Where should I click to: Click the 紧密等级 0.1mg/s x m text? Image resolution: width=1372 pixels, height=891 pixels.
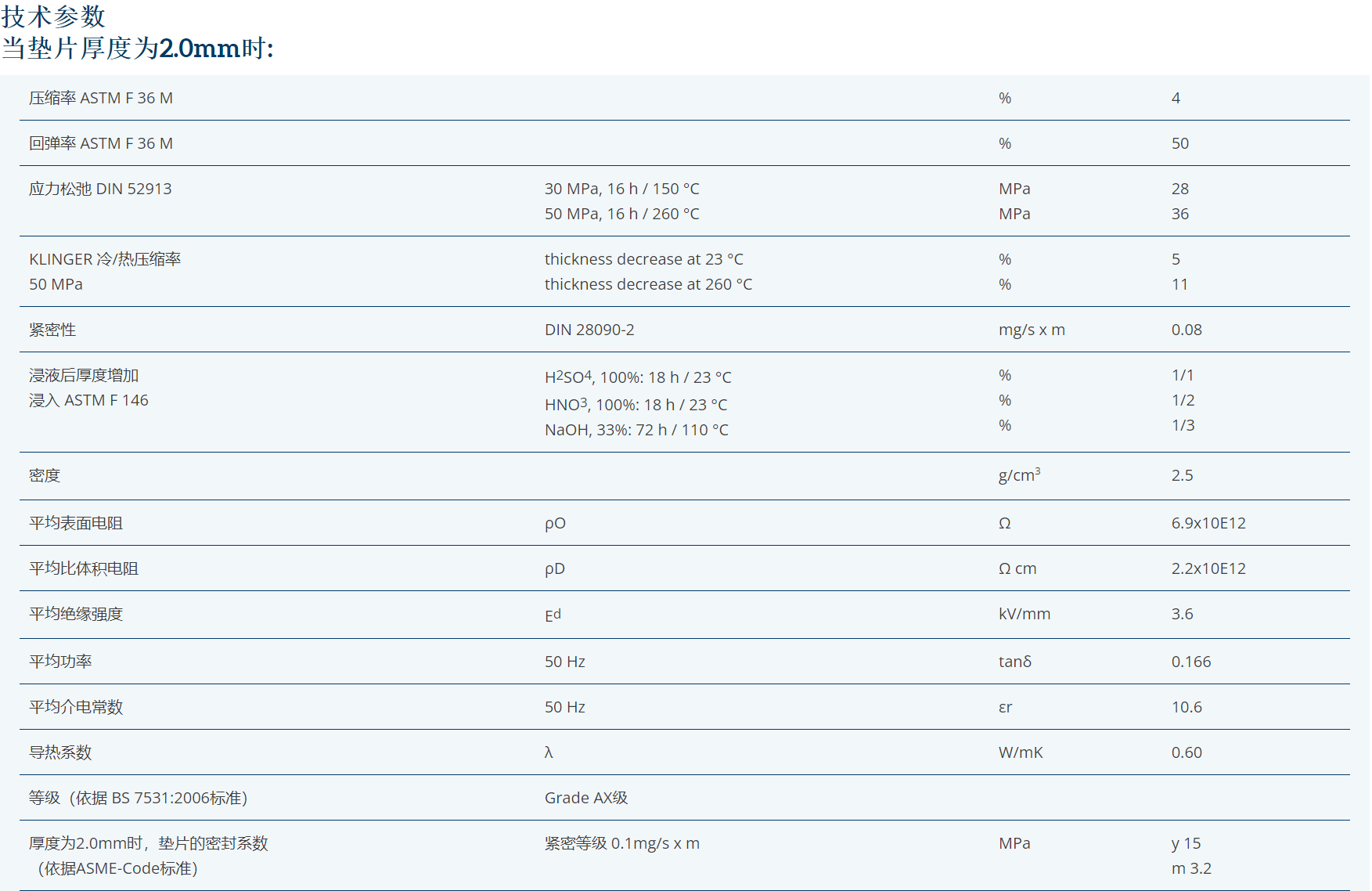(x=621, y=843)
